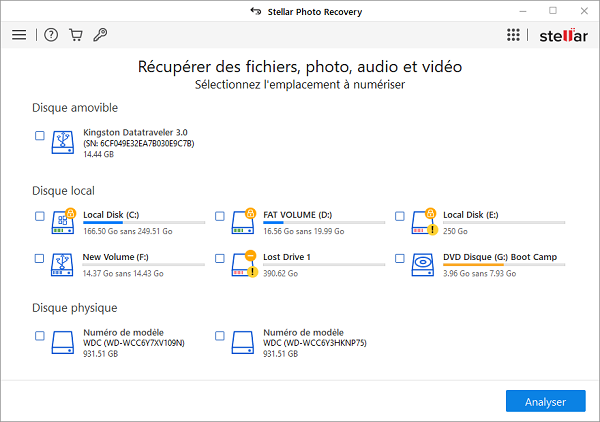Click the '16.56 Go sans 19.99 Go' text
This screenshot has width=600, height=422.
coord(303,231)
